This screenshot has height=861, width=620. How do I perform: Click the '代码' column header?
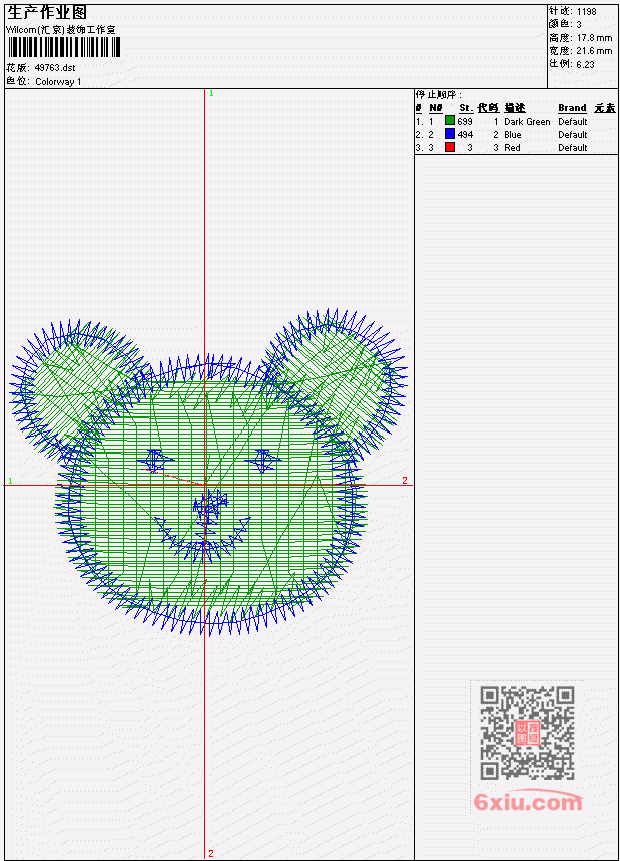click(488, 108)
